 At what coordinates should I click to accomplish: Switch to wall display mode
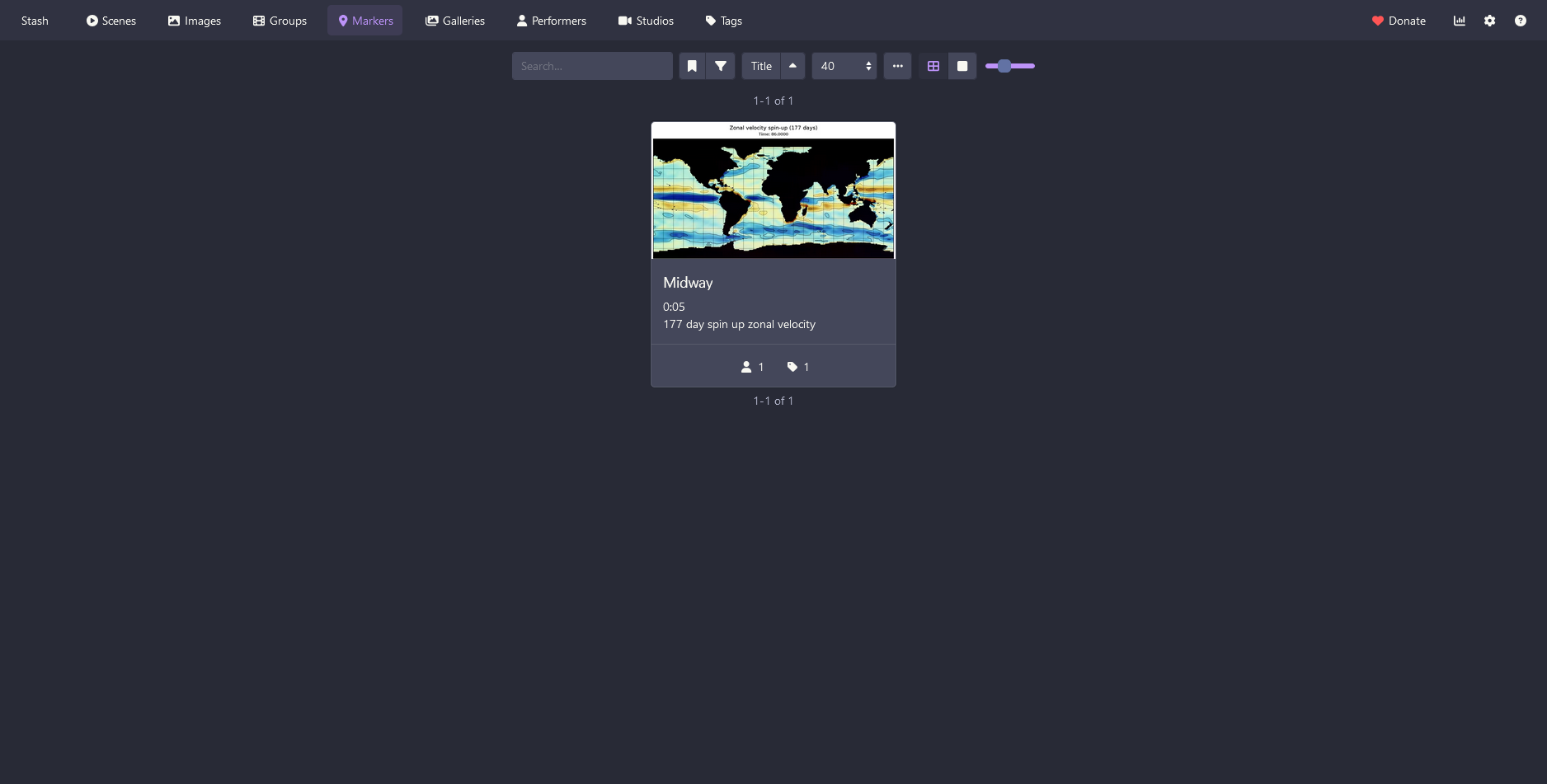[962, 66]
